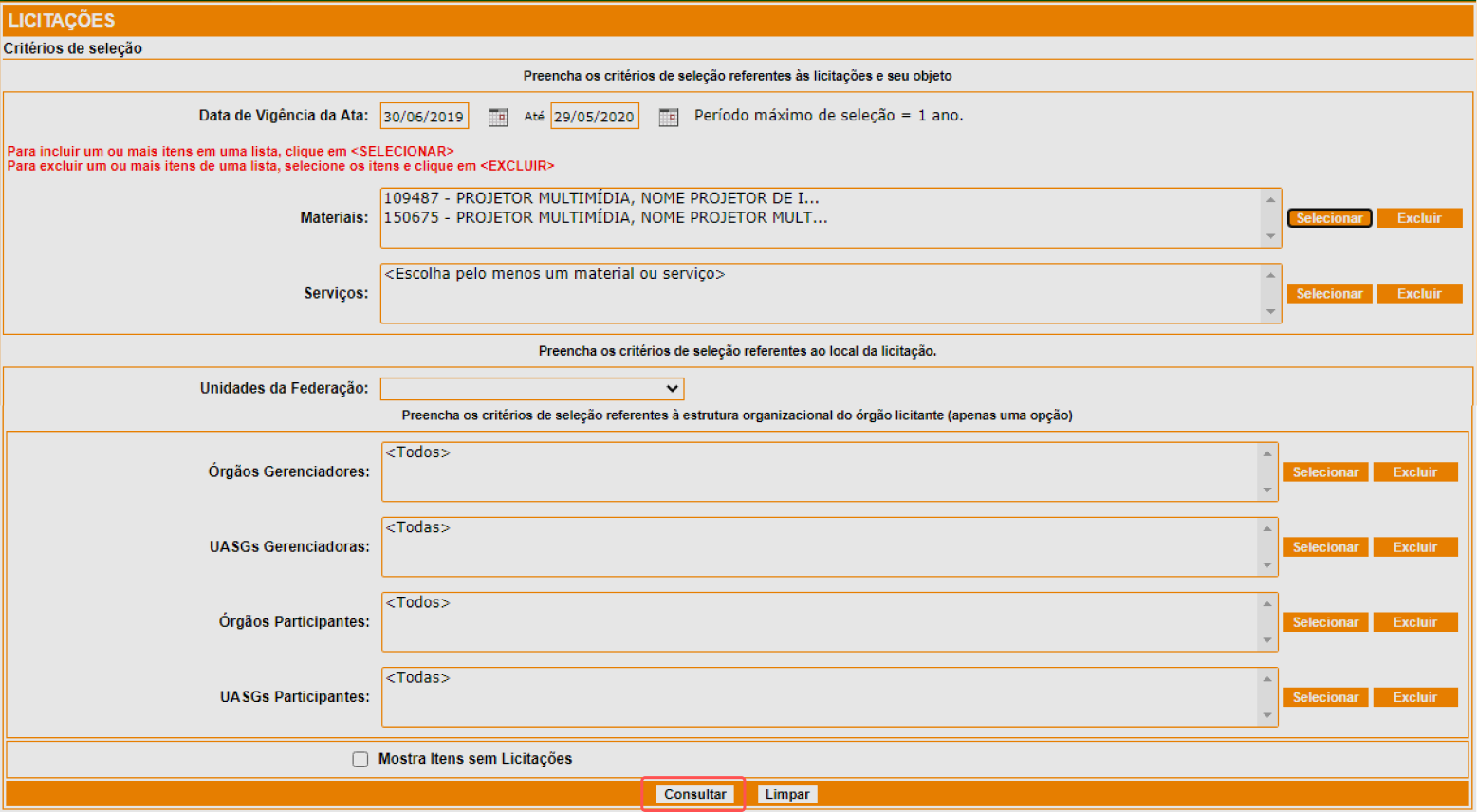Screen dimensions: 1477x812
Task: Select <Todos> in Órgãos Participantes list
Action: [x=417, y=602]
